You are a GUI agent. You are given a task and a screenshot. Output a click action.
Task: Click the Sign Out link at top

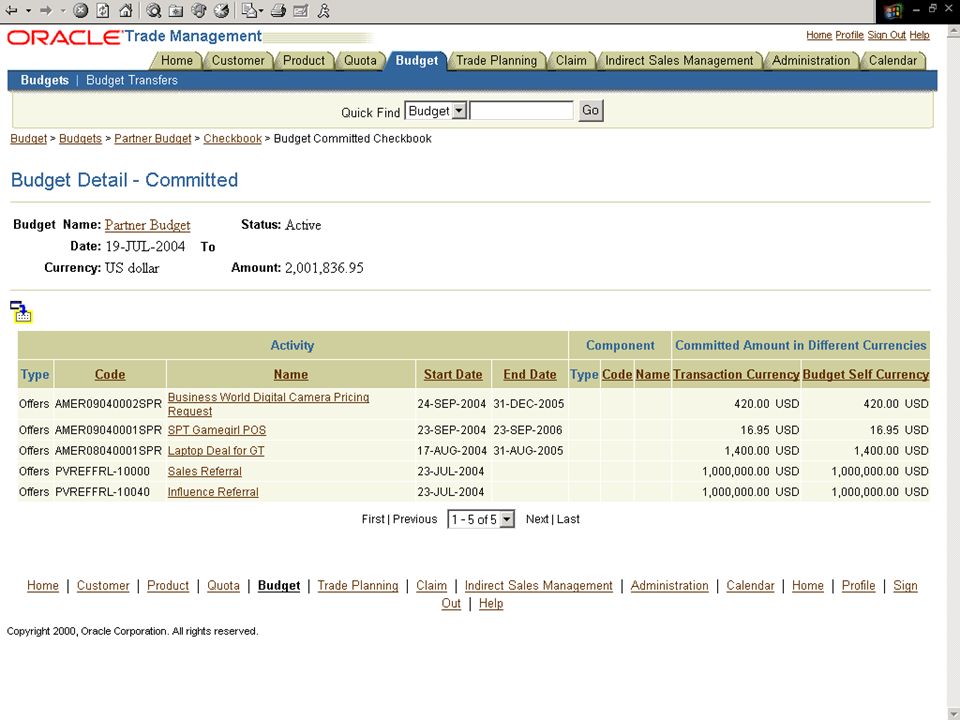886,35
